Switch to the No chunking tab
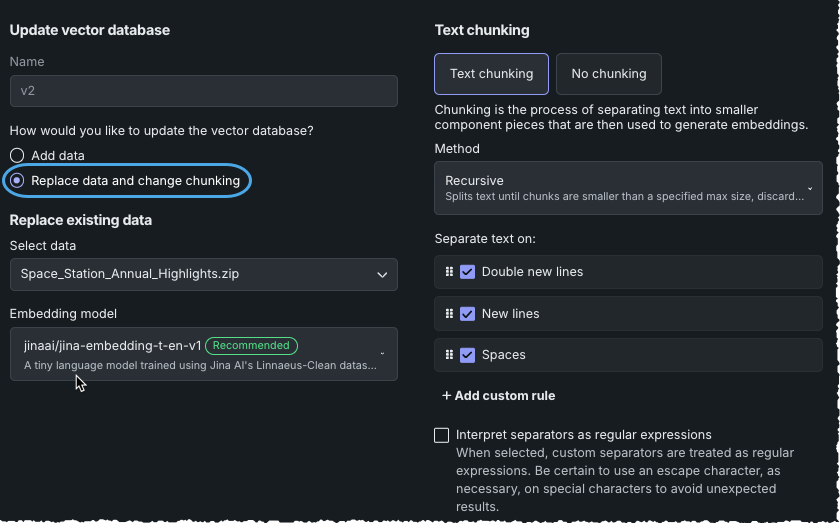Screen dimensions: 840x523 pos(608,74)
